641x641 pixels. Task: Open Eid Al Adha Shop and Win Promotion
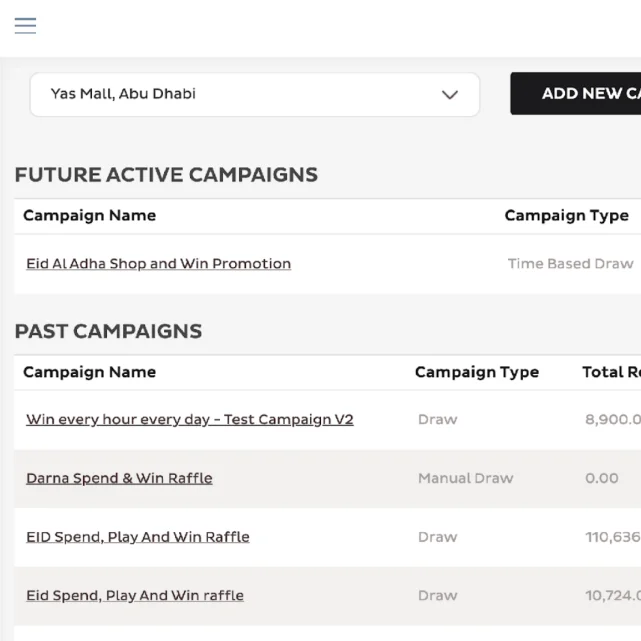pos(158,264)
